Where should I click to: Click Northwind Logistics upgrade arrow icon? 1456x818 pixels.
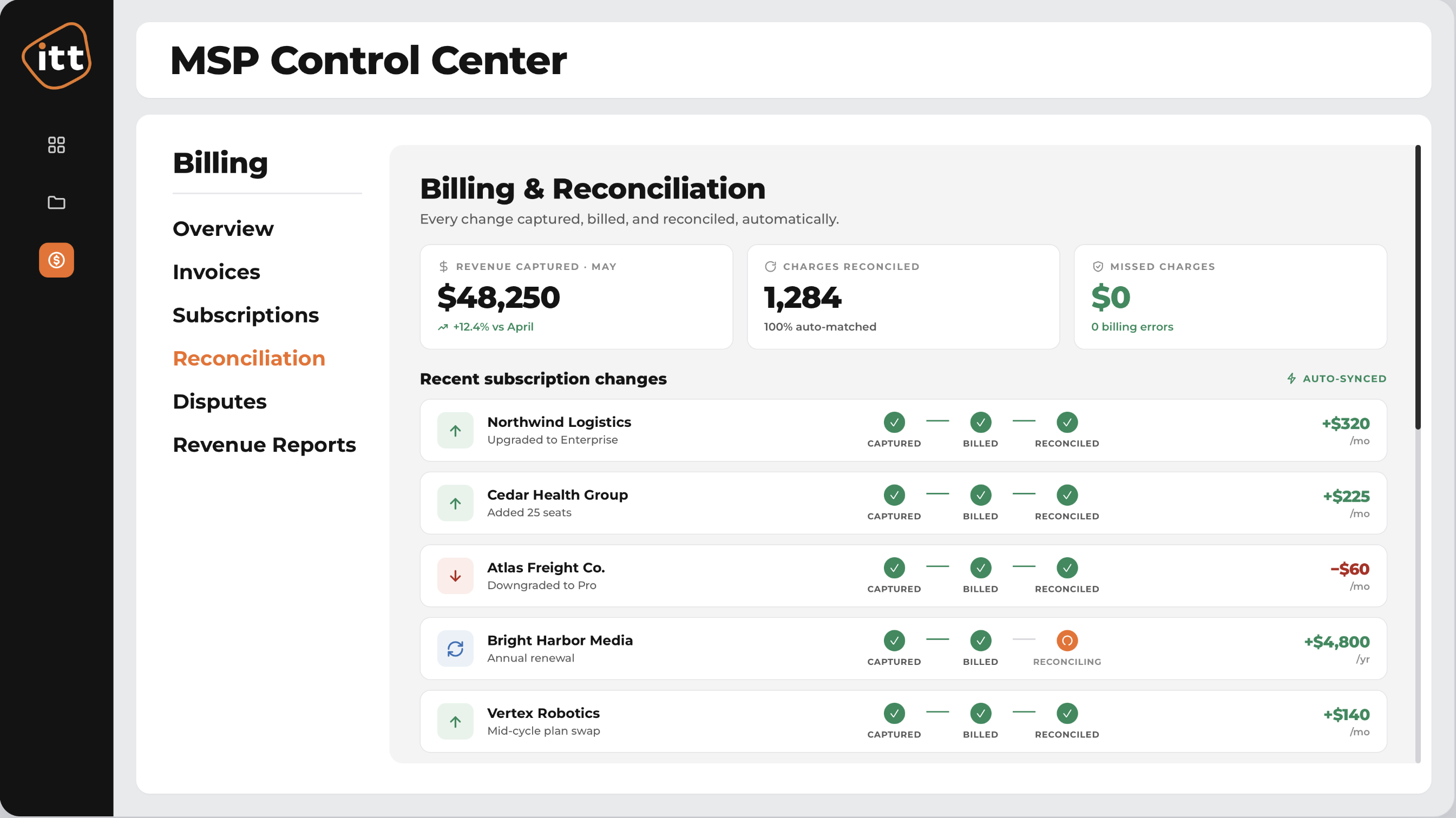coord(456,431)
